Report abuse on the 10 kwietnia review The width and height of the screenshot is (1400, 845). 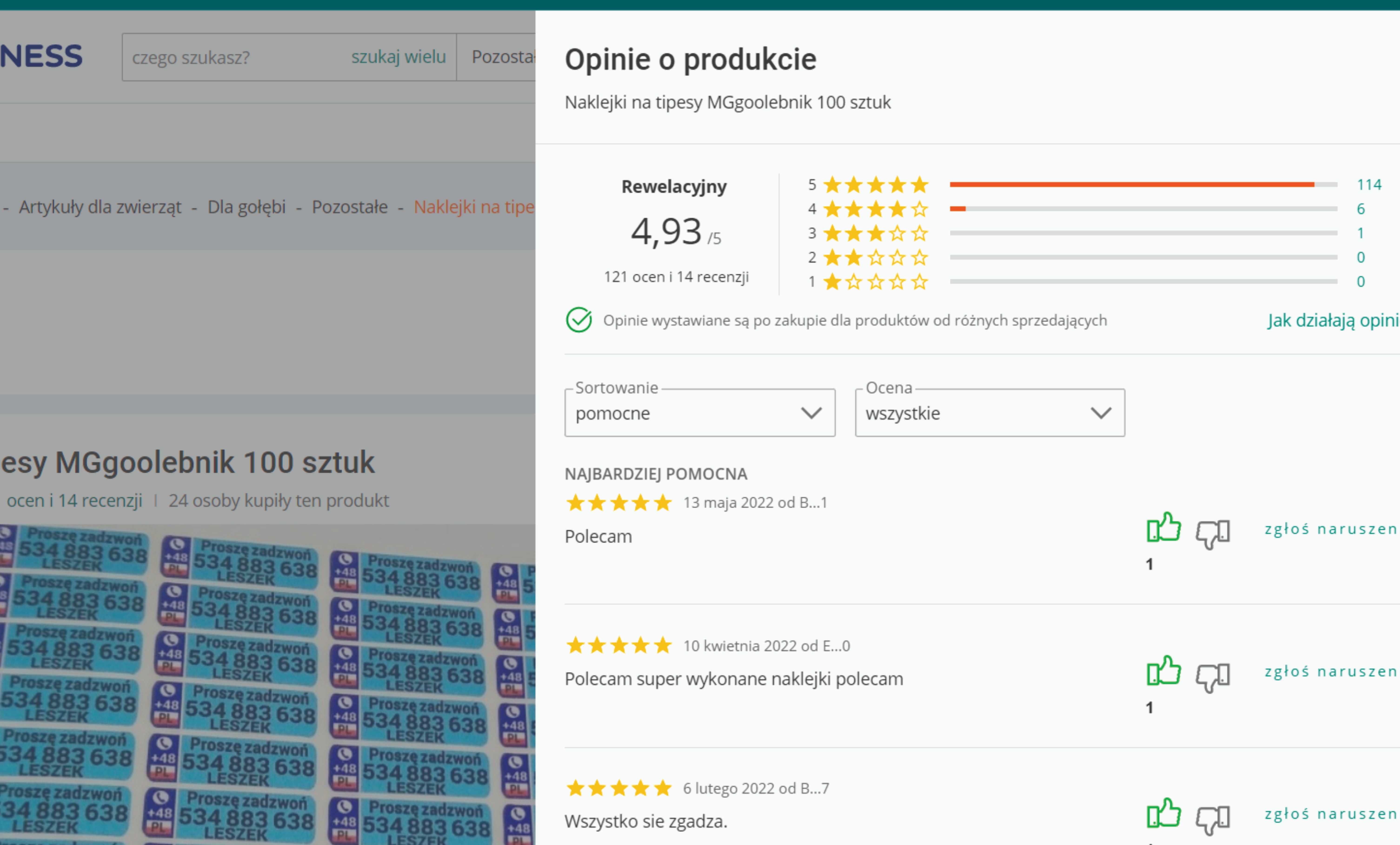[x=1331, y=672]
